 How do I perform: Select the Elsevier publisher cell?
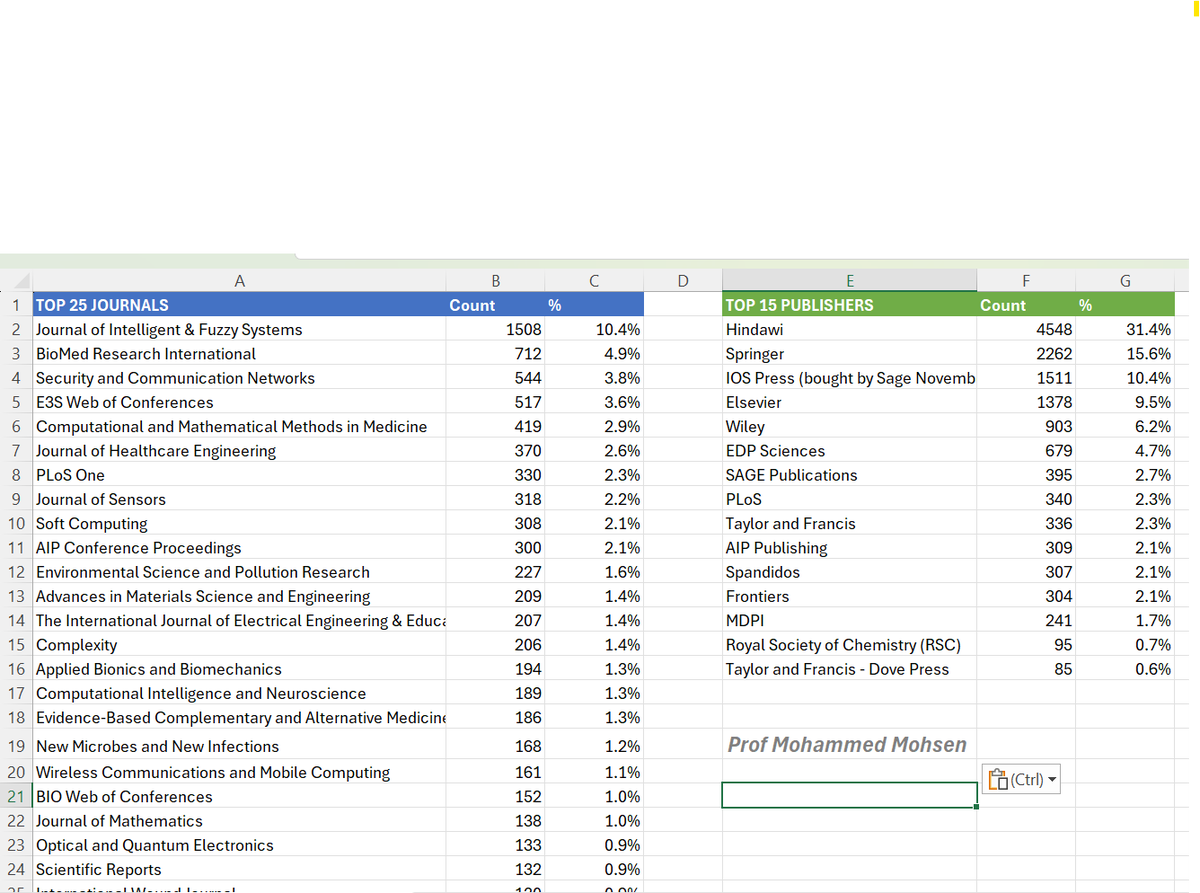(x=849, y=402)
